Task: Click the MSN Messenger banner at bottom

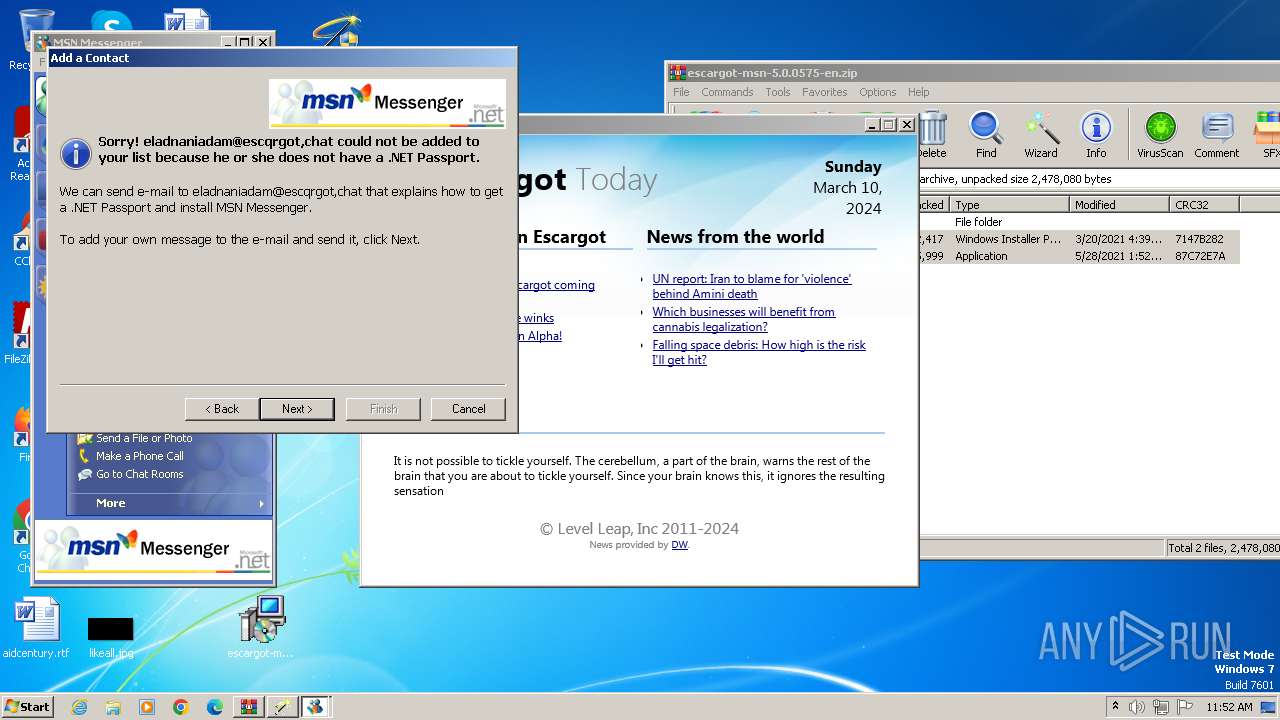Action: 154,549
